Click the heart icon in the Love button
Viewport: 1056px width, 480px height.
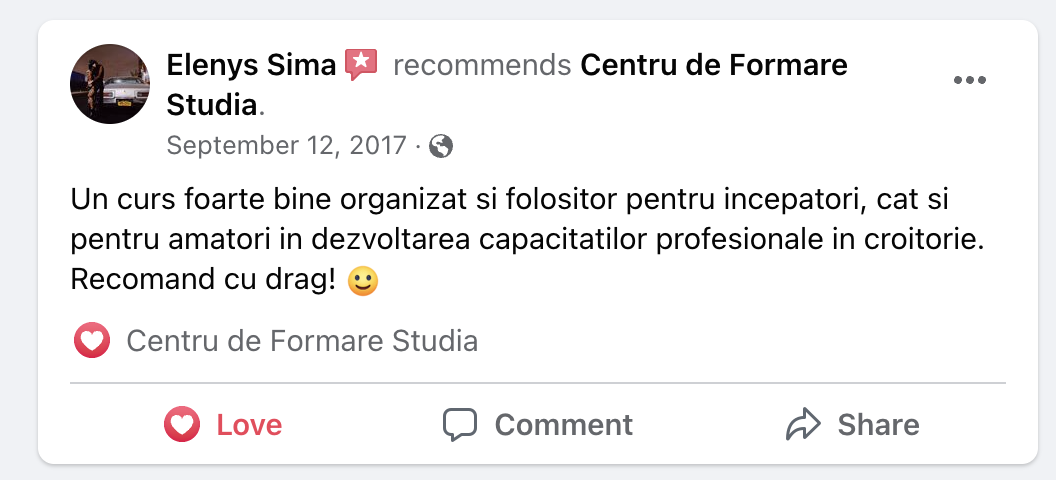(181, 425)
